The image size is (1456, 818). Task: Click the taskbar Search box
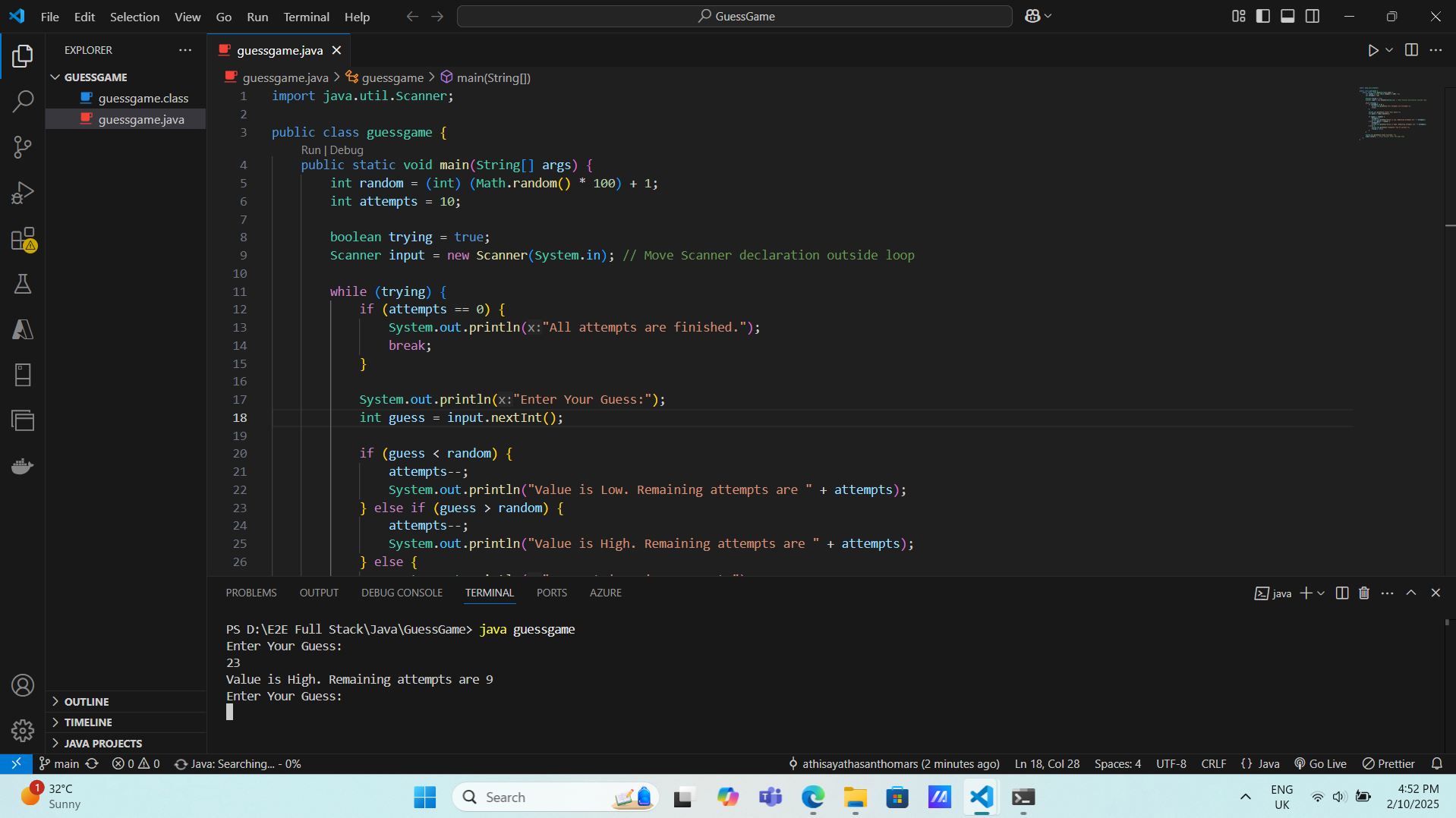click(x=555, y=797)
